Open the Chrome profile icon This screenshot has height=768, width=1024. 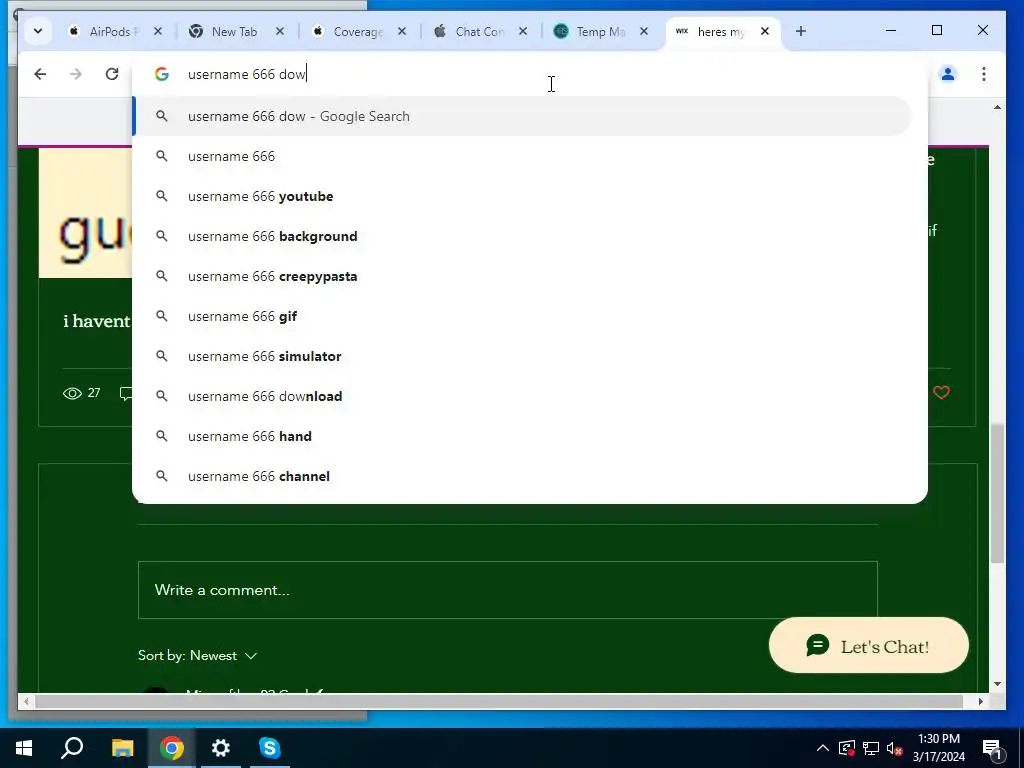click(x=948, y=74)
